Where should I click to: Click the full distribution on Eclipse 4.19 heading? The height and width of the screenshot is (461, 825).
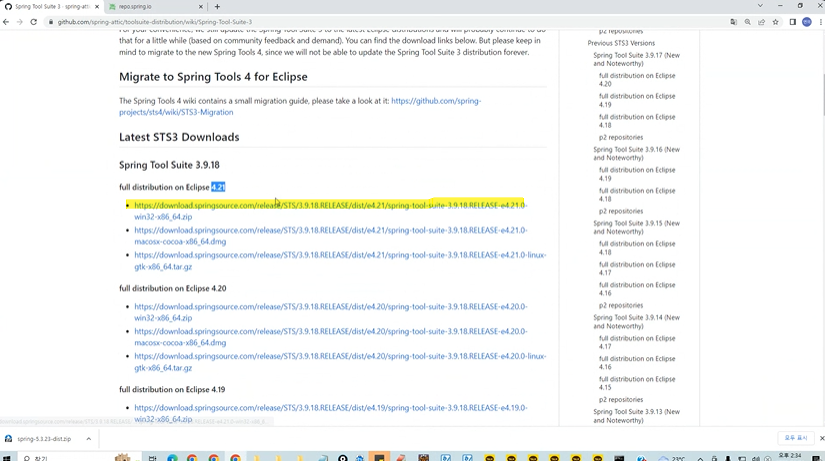pyautogui.click(x=172, y=389)
